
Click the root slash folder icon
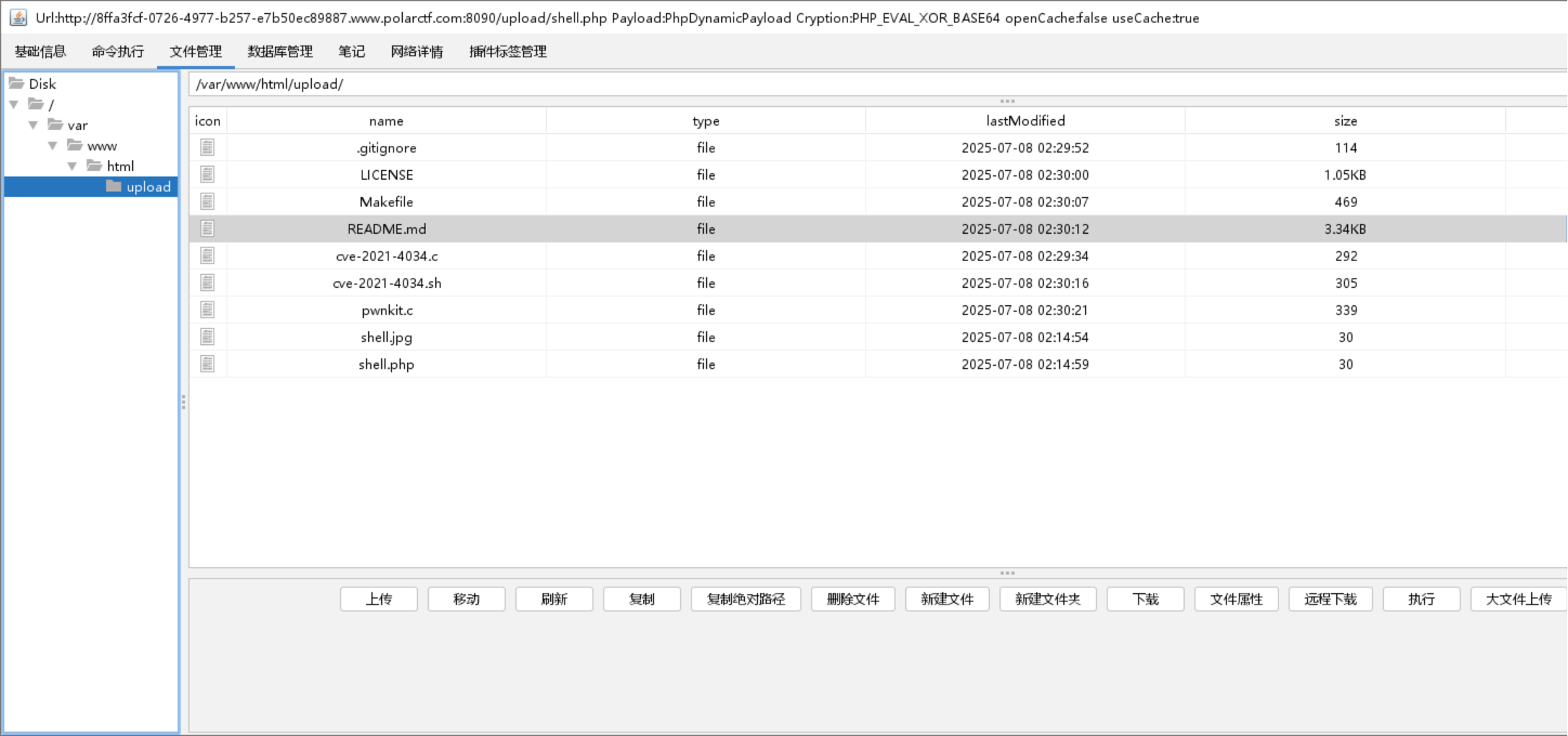36,104
